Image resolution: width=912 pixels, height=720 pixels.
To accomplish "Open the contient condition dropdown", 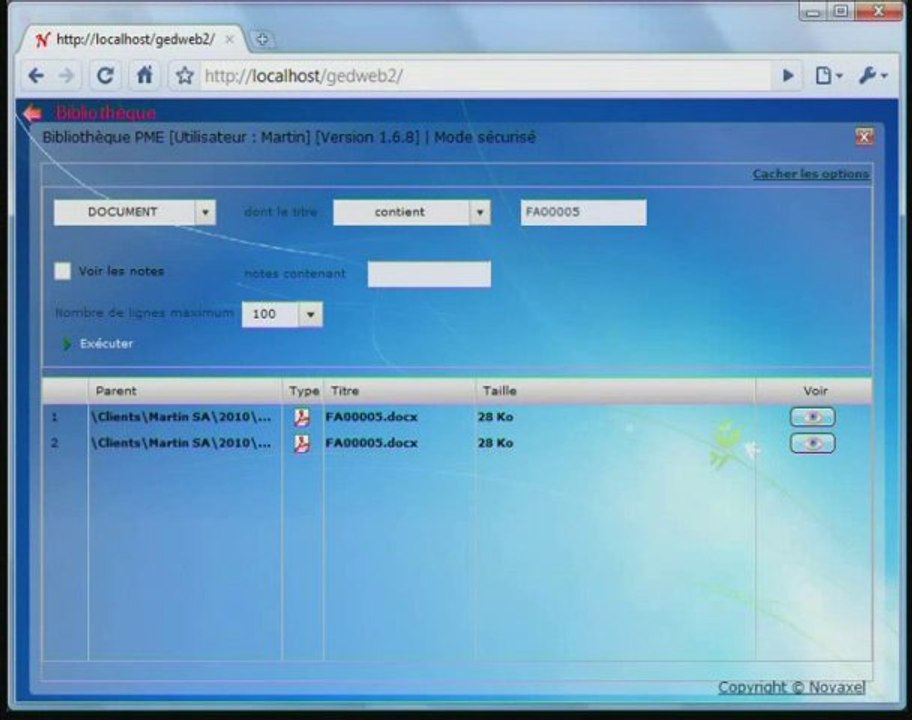I will coord(411,212).
